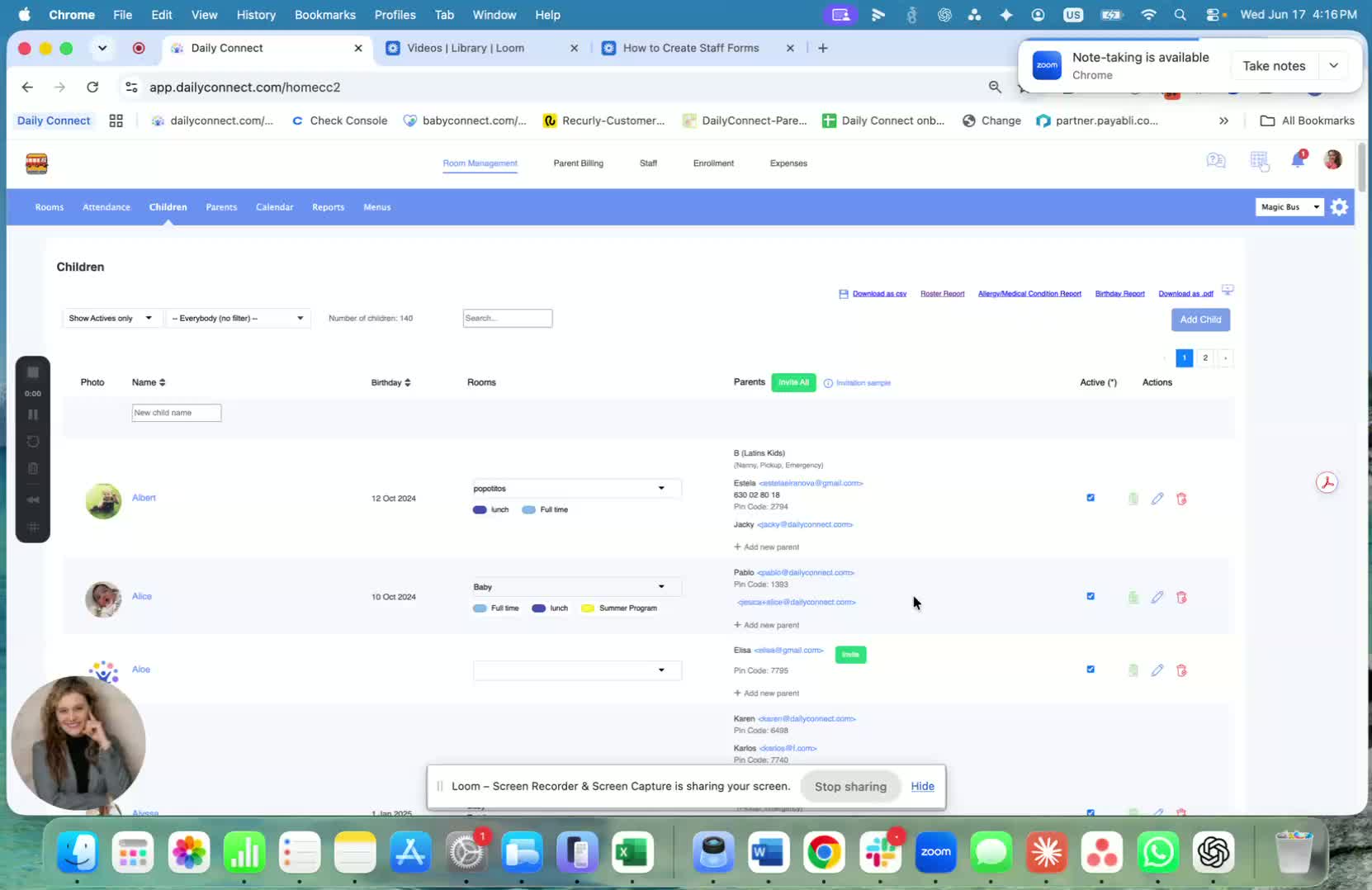Open the Parent Billing tab
The height and width of the screenshot is (890, 1372).
[578, 163]
